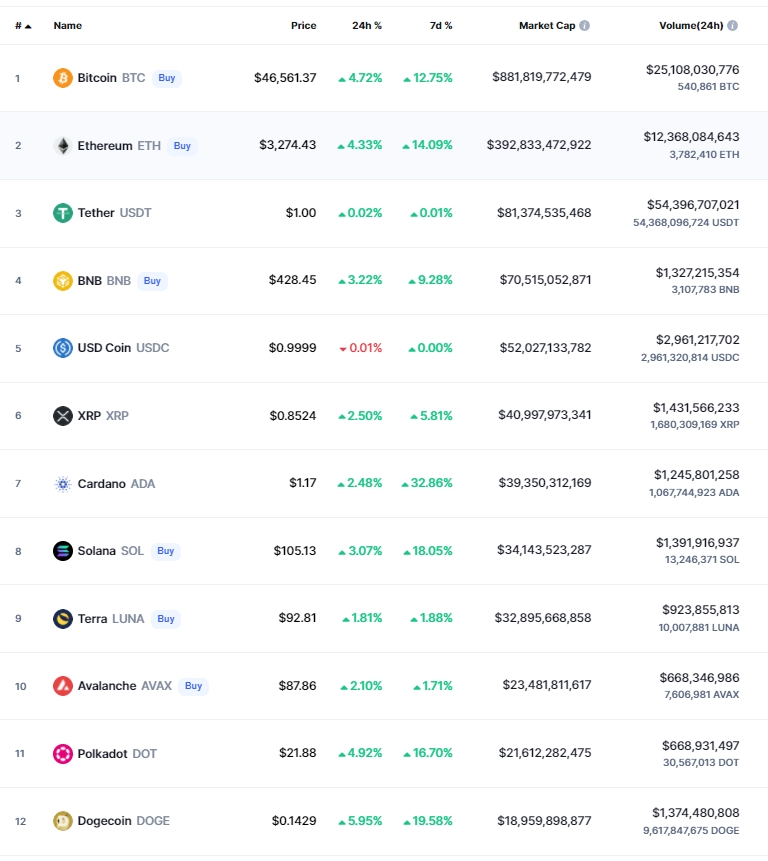Click the Polkadot pink logo icon
Screen dimensions: 768x861
point(63,753)
